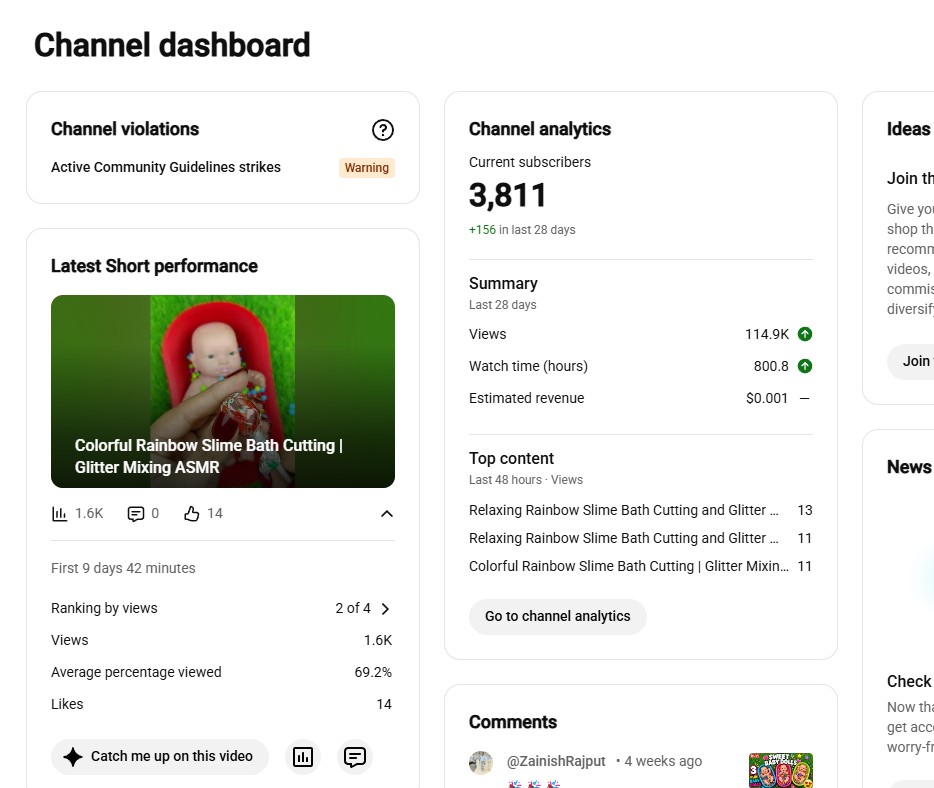Click Active Community Guidelines strikes text

166,167
